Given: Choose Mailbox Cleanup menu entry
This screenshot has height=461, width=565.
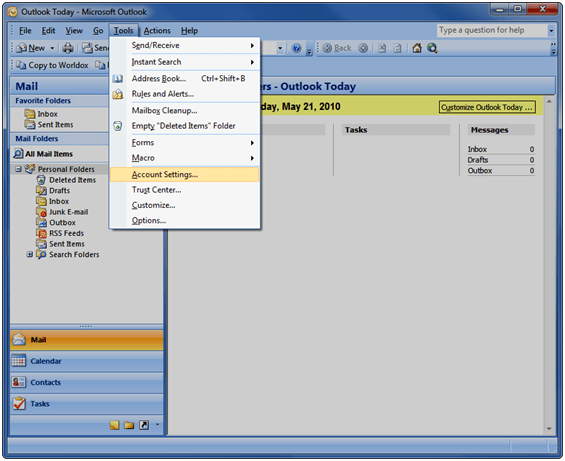Looking at the screenshot, I should pos(184,111).
